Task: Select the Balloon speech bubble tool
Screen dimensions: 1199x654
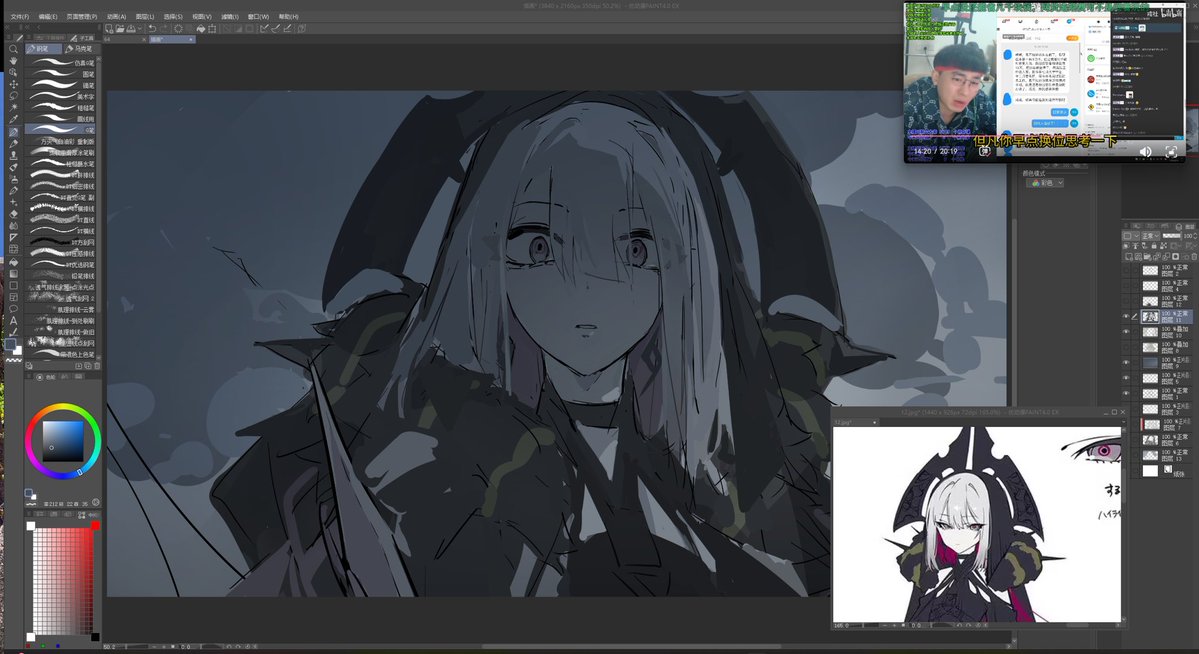Action: pyautogui.click(x=13, y=309)
